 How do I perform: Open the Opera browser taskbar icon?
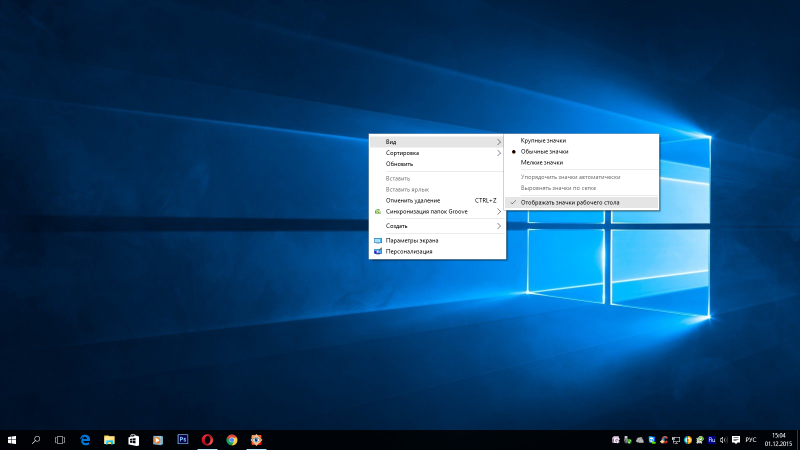[207, 439]
